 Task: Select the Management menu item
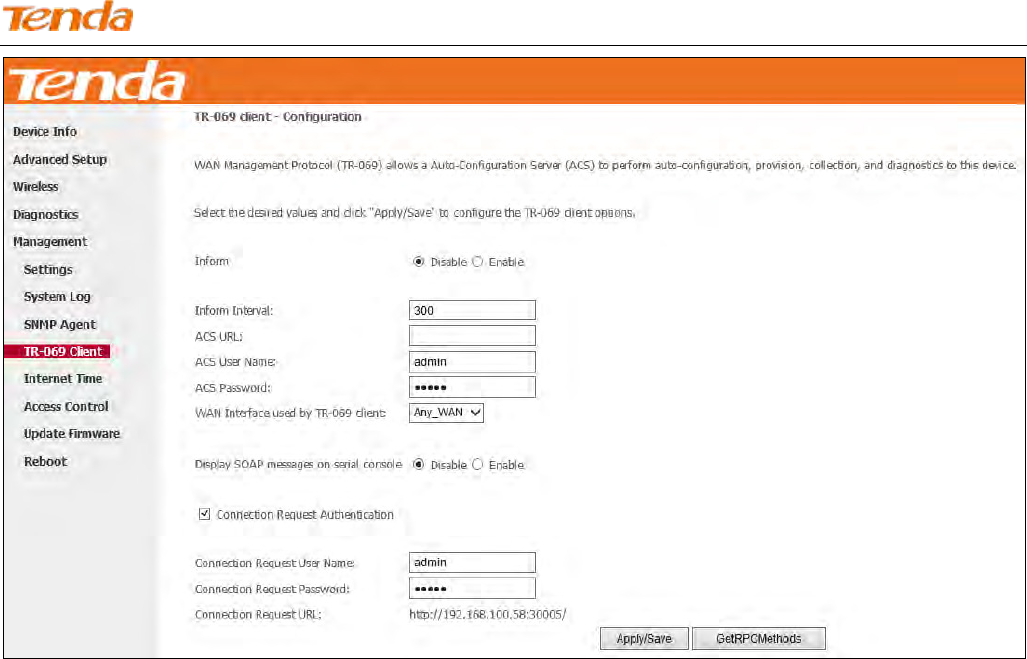tap(50, 242)
